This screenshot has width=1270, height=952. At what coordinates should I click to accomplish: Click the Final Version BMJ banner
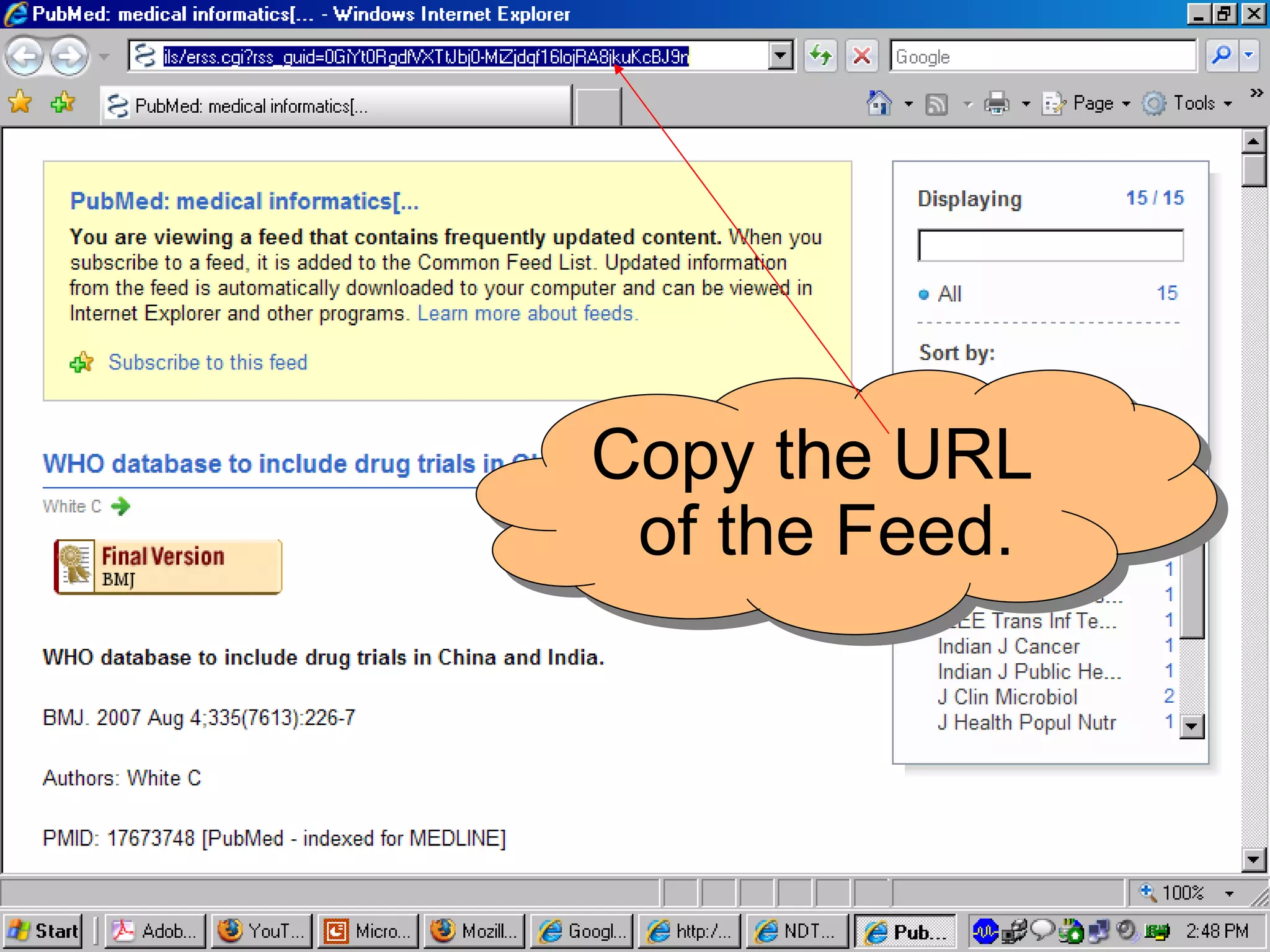coord(168,566)
